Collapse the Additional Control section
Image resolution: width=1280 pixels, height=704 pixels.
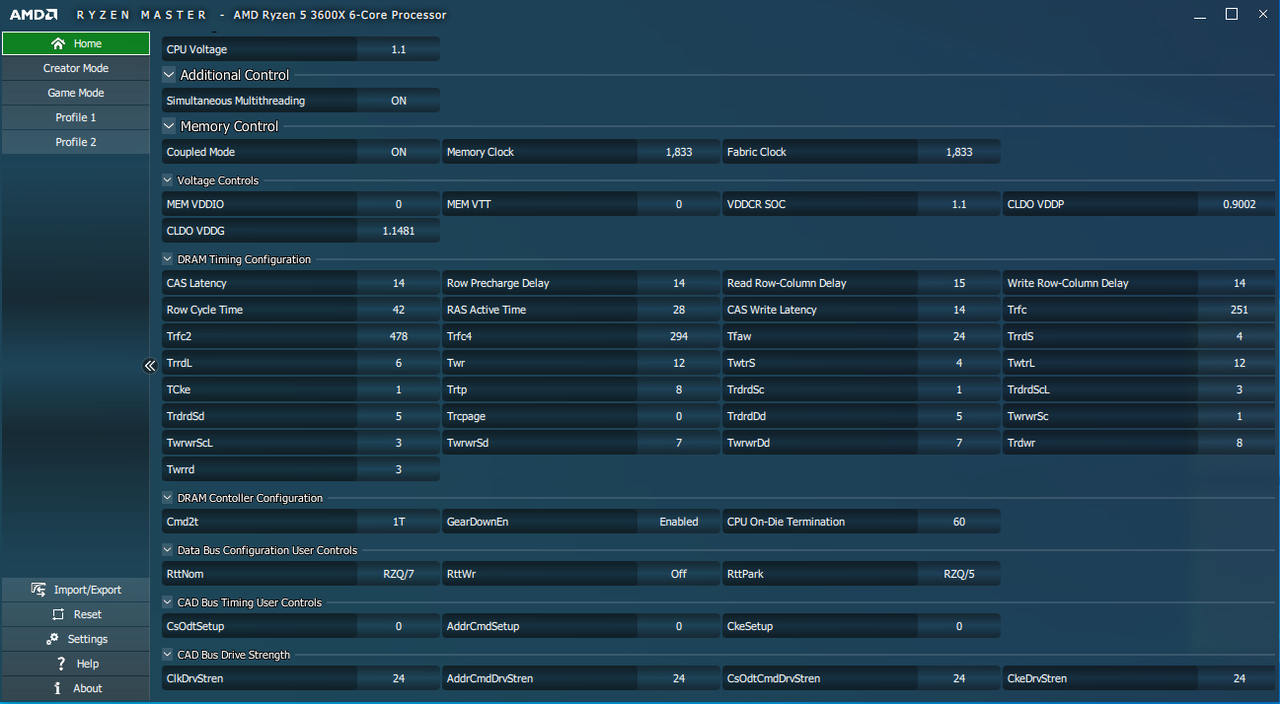click(169, 75)
